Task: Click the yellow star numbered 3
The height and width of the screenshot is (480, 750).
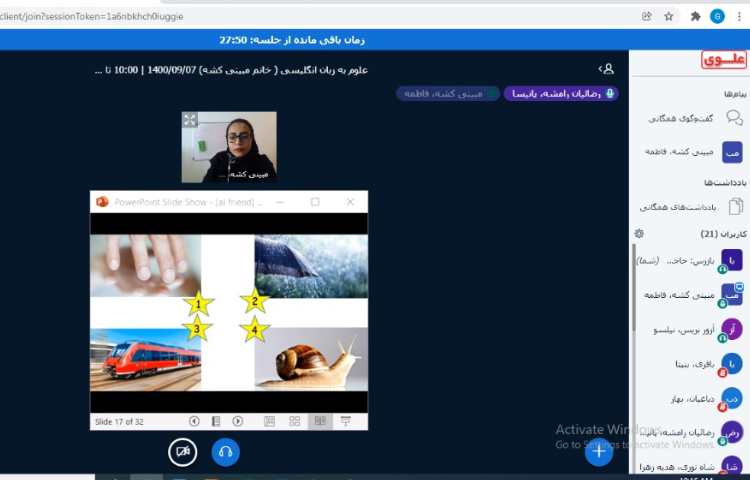Action: point(197,329)
